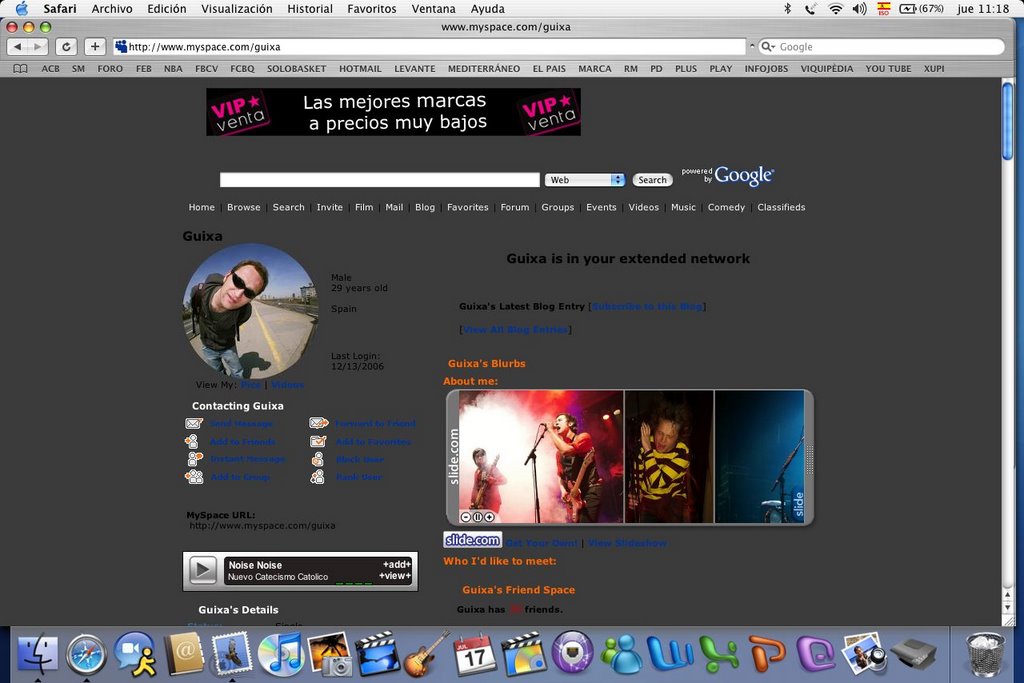The width and height of the screenshot is (1024, 683).
Task: Launch iDVD from the Dock
Action: pos(524,654)
